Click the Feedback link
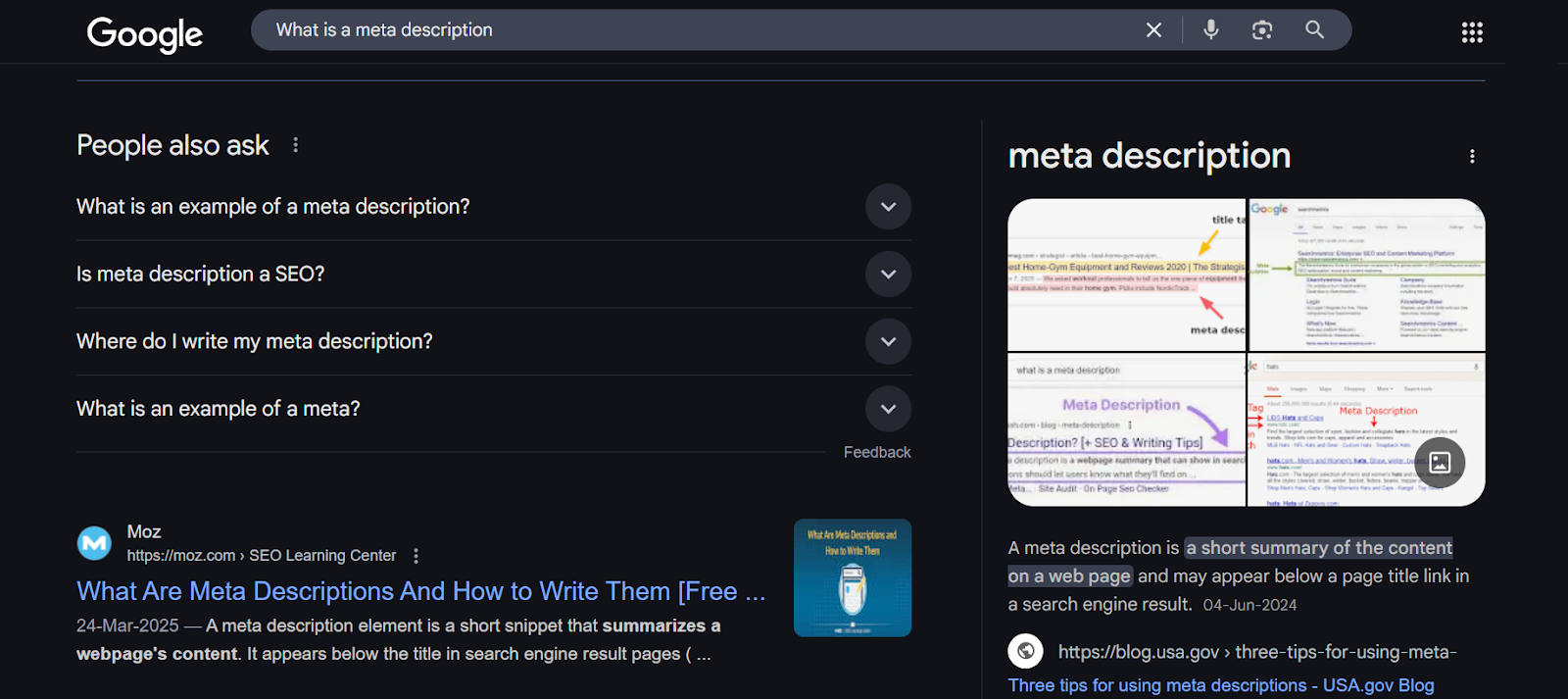The width and height of the screenshot is (1568, 699). tap(877, 452)
